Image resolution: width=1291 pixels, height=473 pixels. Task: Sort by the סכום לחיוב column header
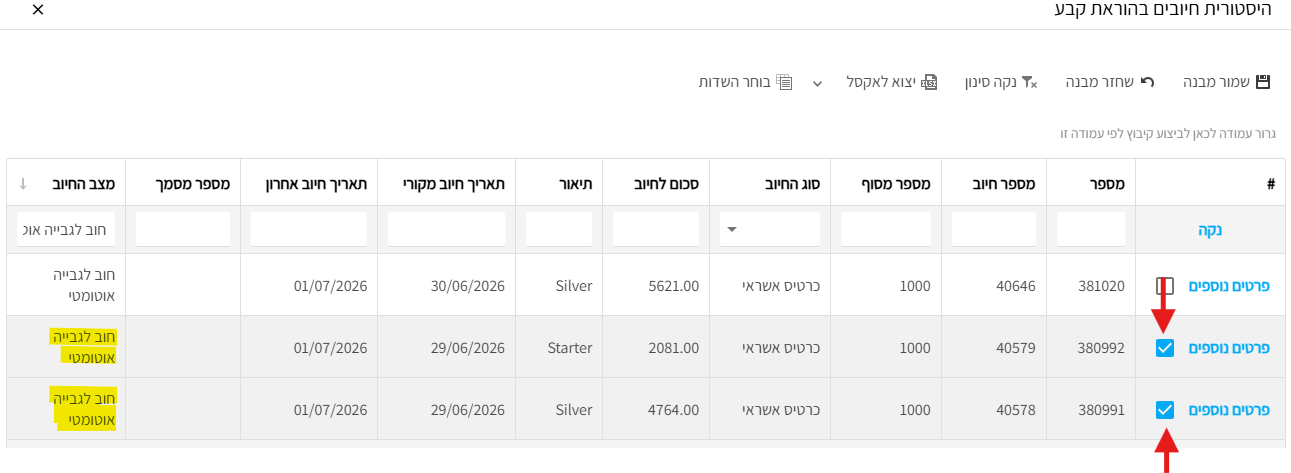(x=666, y=184)
